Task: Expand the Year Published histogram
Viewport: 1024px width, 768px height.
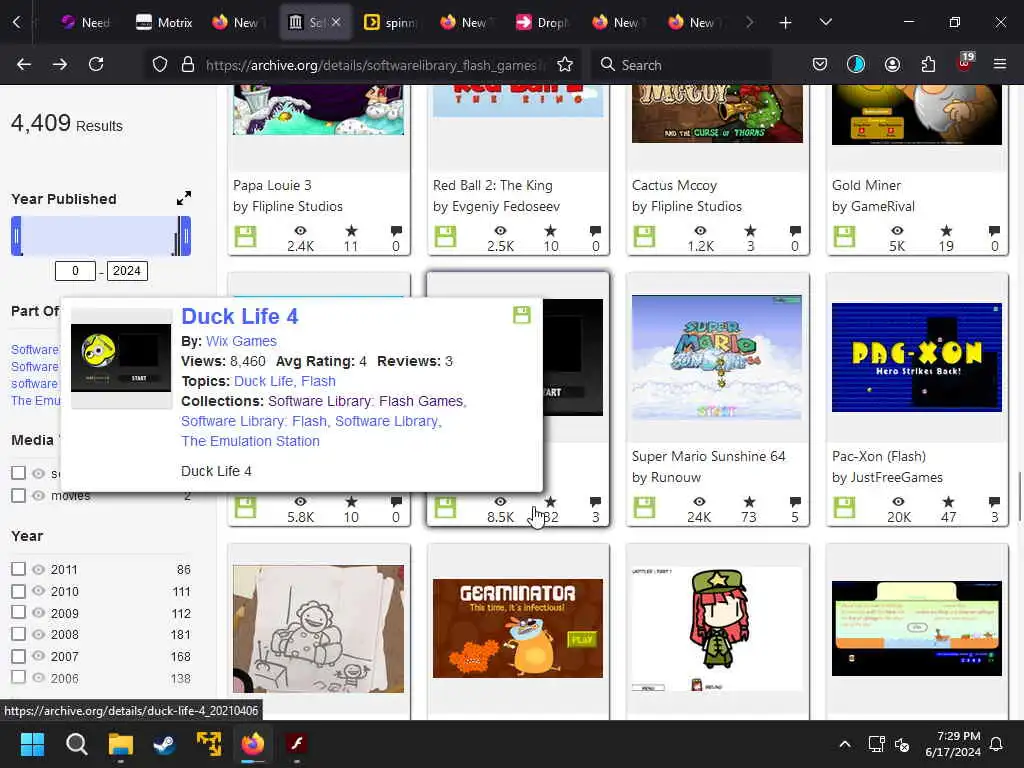Action: pos(184,198)
